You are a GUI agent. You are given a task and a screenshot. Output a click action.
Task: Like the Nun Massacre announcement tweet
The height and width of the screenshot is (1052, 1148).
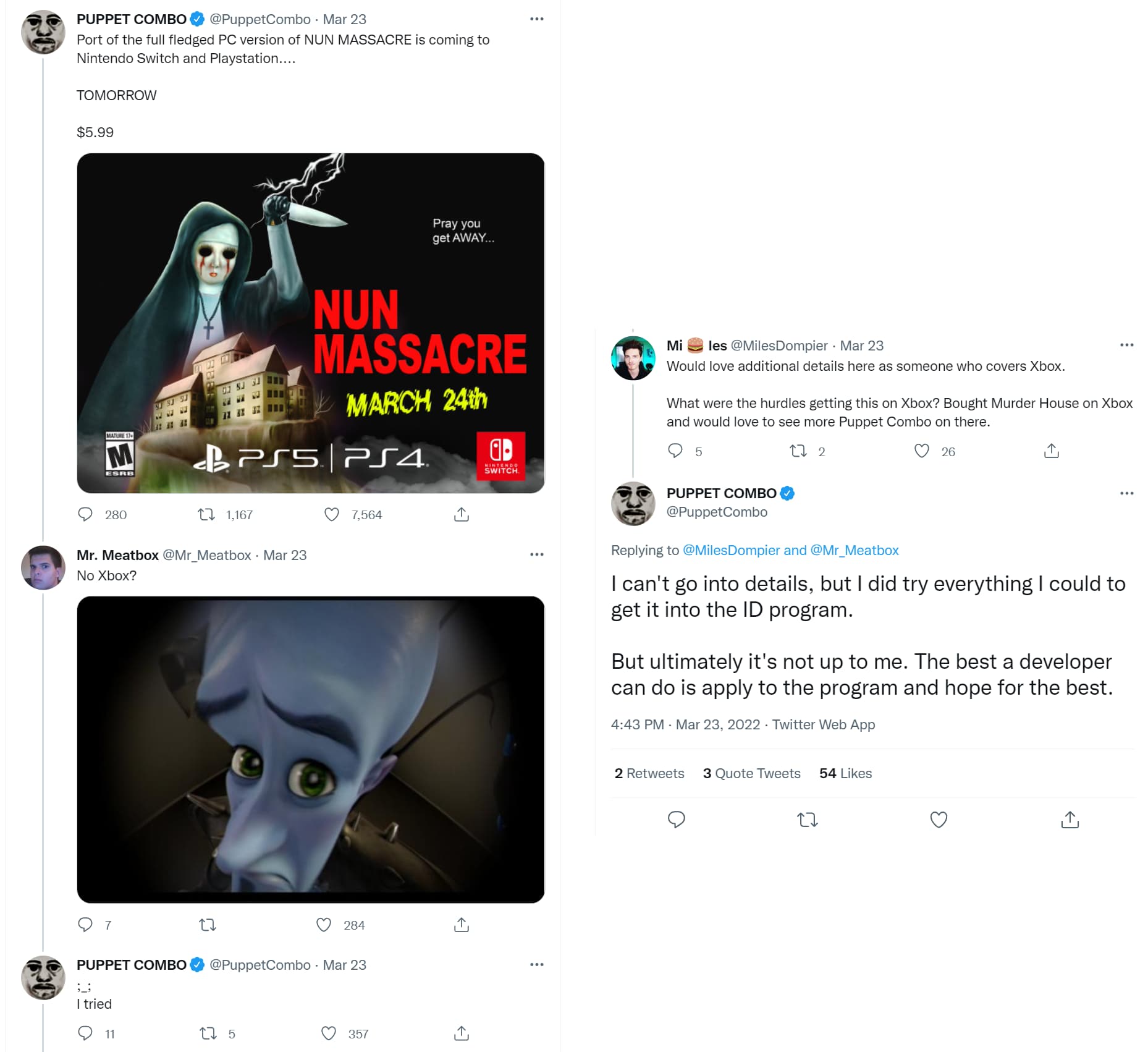tap(332, 514)
